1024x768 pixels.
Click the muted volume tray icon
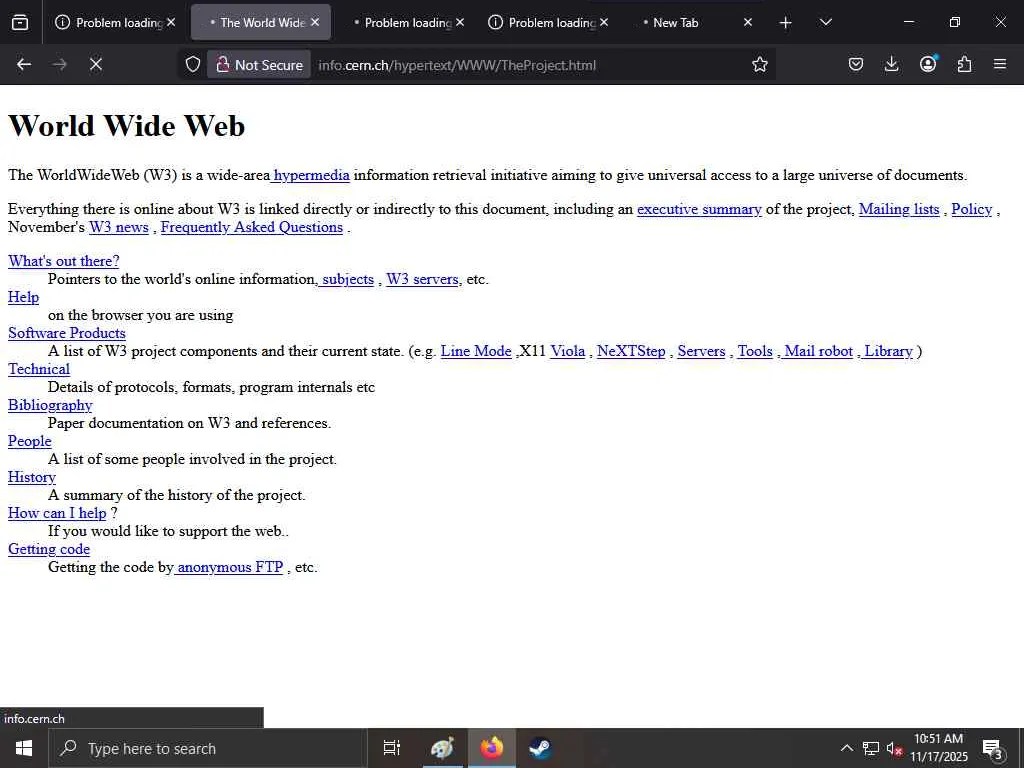coord(894,749)
